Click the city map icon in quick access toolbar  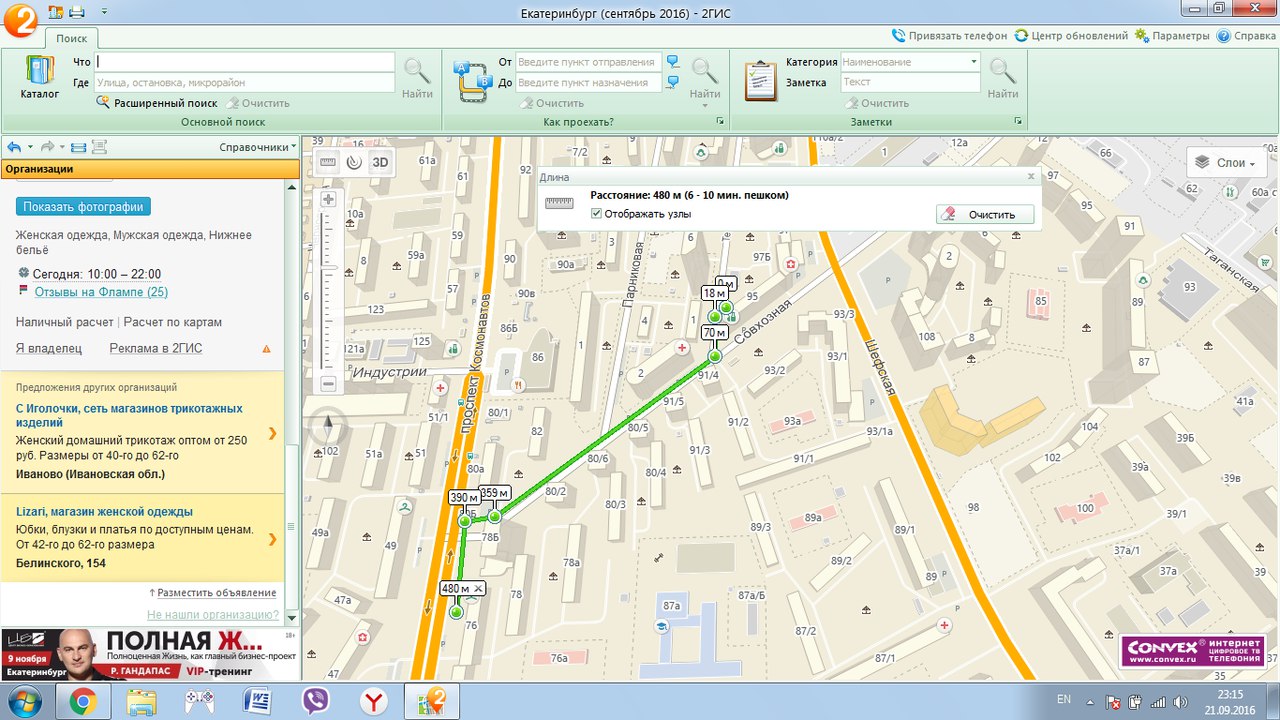(x=54, y=11)
